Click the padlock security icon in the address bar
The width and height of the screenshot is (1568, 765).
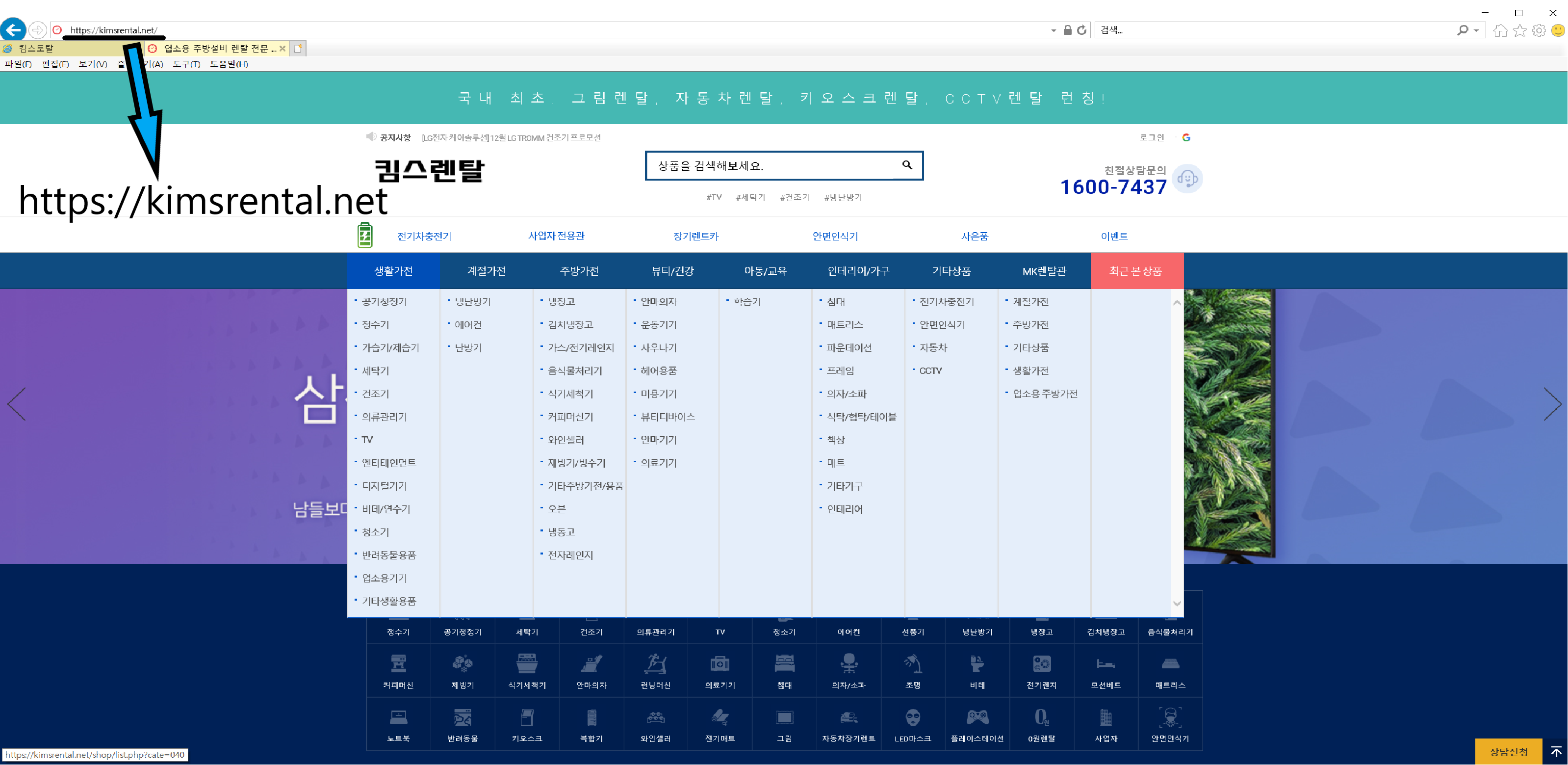(x=1068, y=30)
